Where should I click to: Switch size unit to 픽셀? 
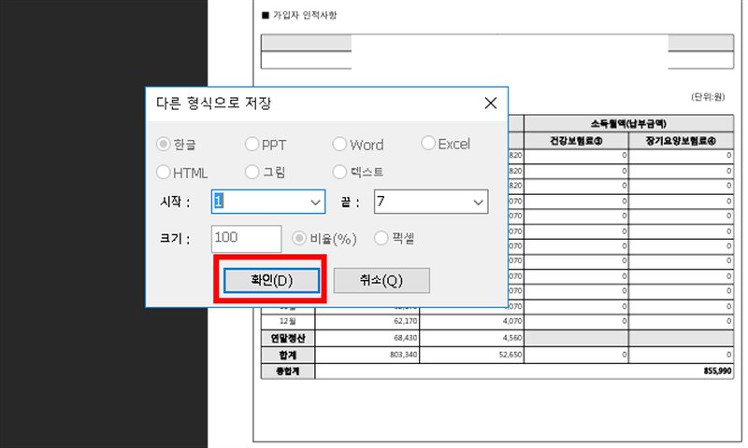point(381,238)
